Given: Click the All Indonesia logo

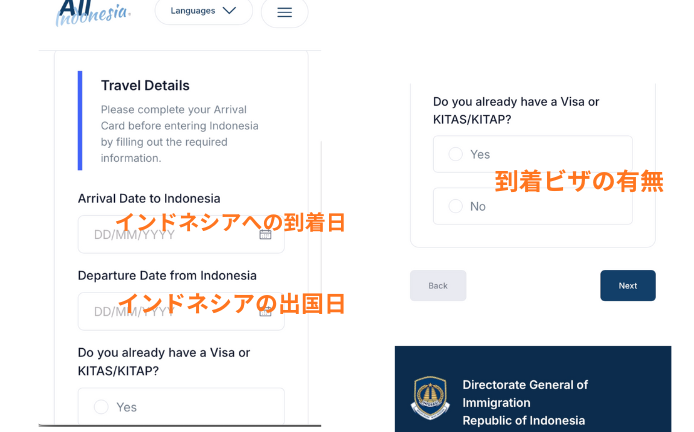Looking at the screenshot, I should click(x=93, y=12).
